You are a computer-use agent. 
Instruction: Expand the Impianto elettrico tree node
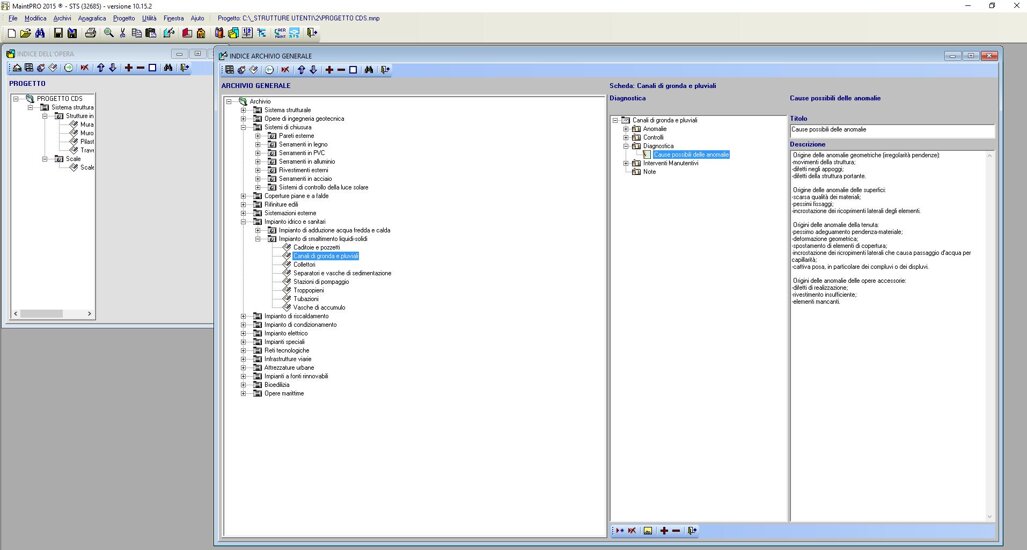tap(243, 333)
